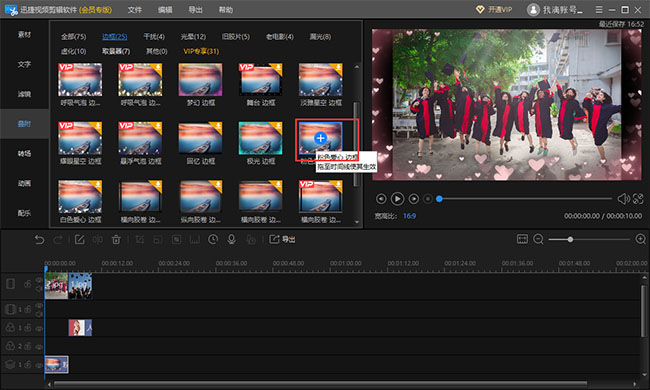
Task: Mute the preview with the speaker icon
Action: [x=623, y=199]
